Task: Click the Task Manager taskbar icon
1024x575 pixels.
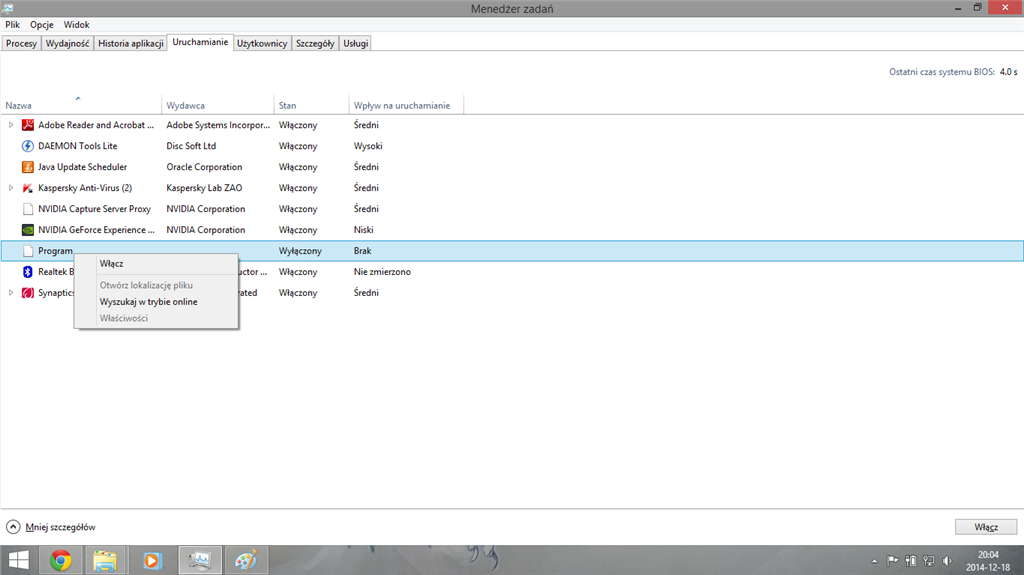Action: point(200,561)
